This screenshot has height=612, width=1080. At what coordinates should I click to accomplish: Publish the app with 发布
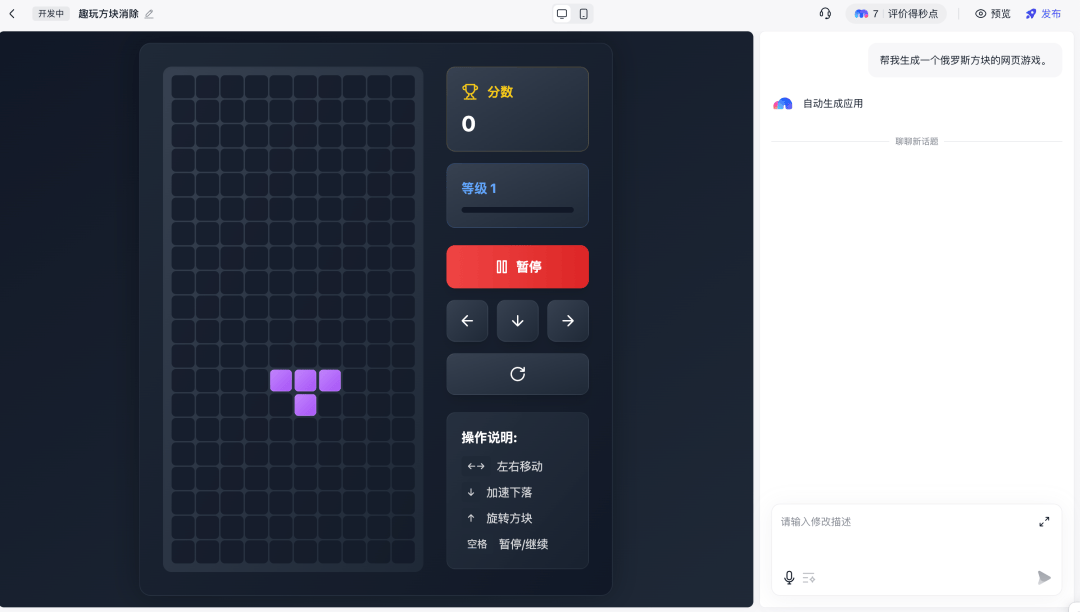pyautogui.click(x=1043, y=14)
